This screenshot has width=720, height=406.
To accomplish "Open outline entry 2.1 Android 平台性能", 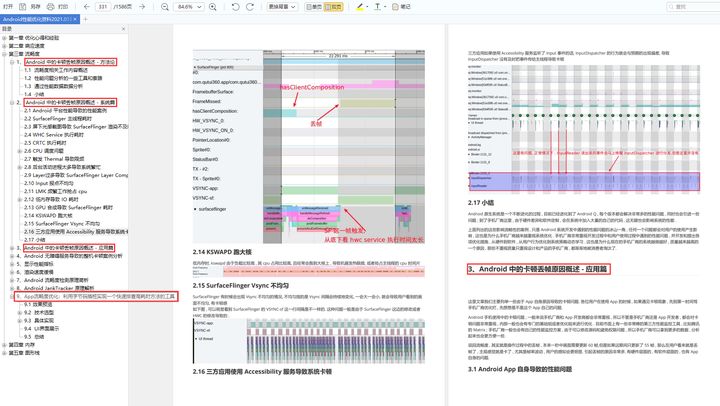I will 65,111.
